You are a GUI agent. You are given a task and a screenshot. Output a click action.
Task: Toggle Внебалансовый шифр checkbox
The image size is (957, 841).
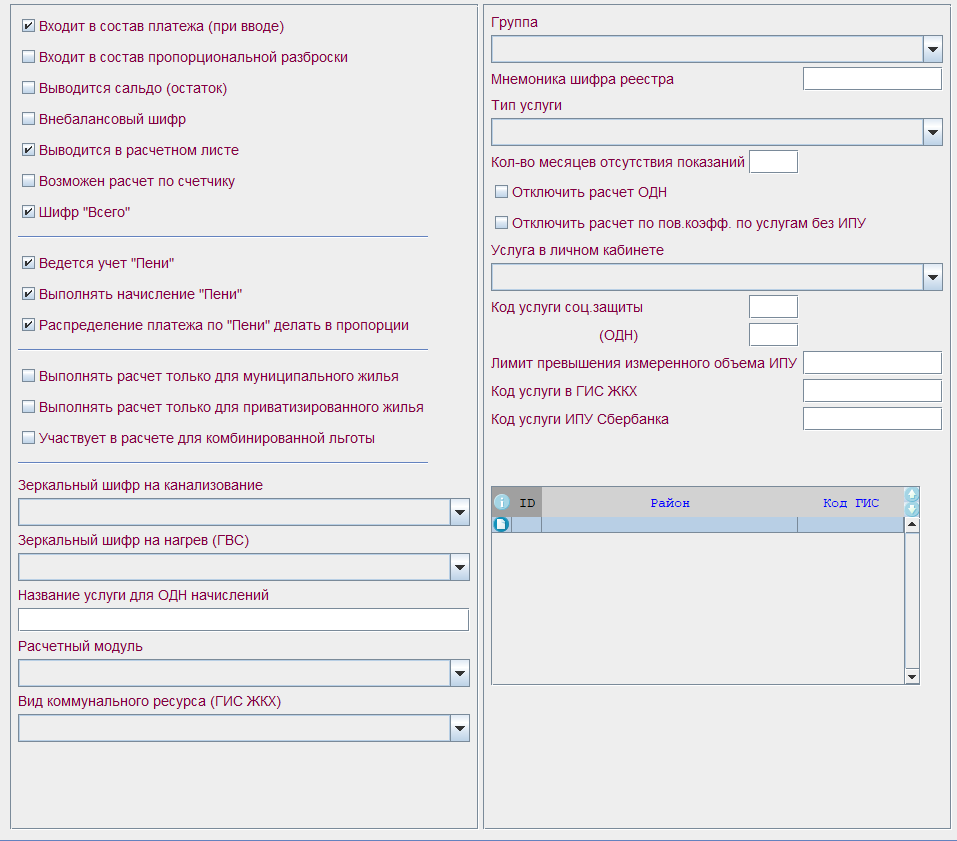[28, 119]
